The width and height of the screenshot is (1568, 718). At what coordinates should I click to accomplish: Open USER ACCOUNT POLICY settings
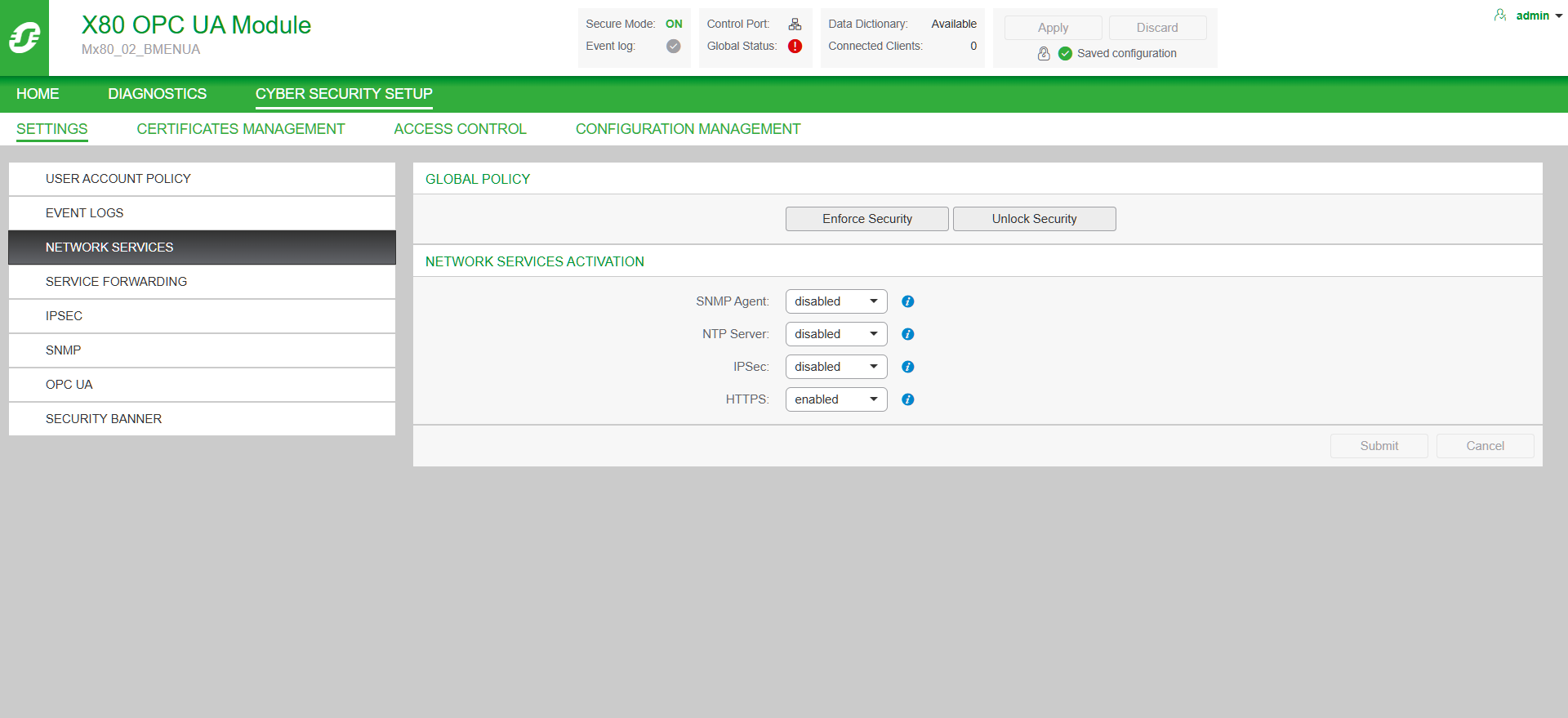pyautogui.click(x=202, y=179)
